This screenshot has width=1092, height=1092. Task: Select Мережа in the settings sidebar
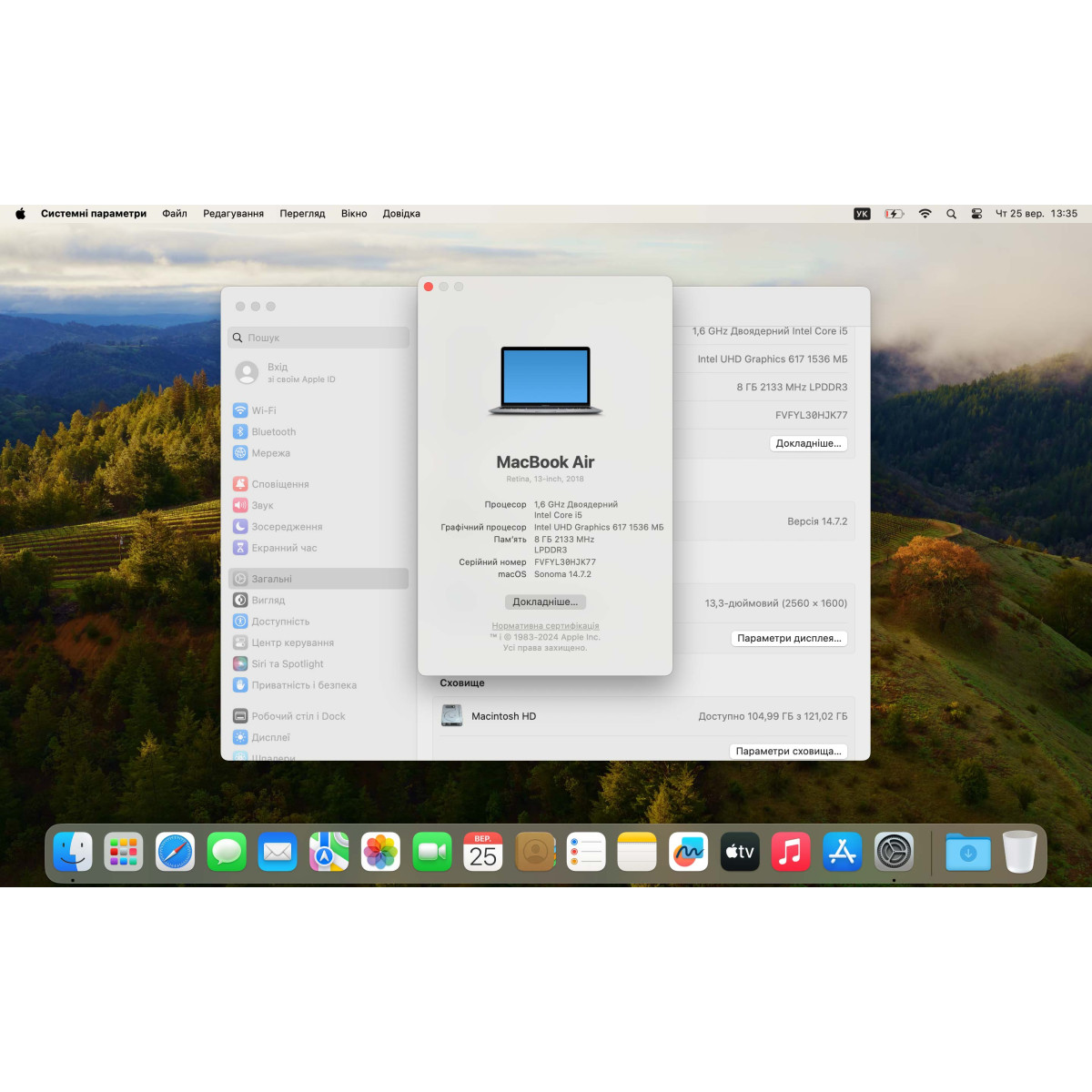(318, 453)
